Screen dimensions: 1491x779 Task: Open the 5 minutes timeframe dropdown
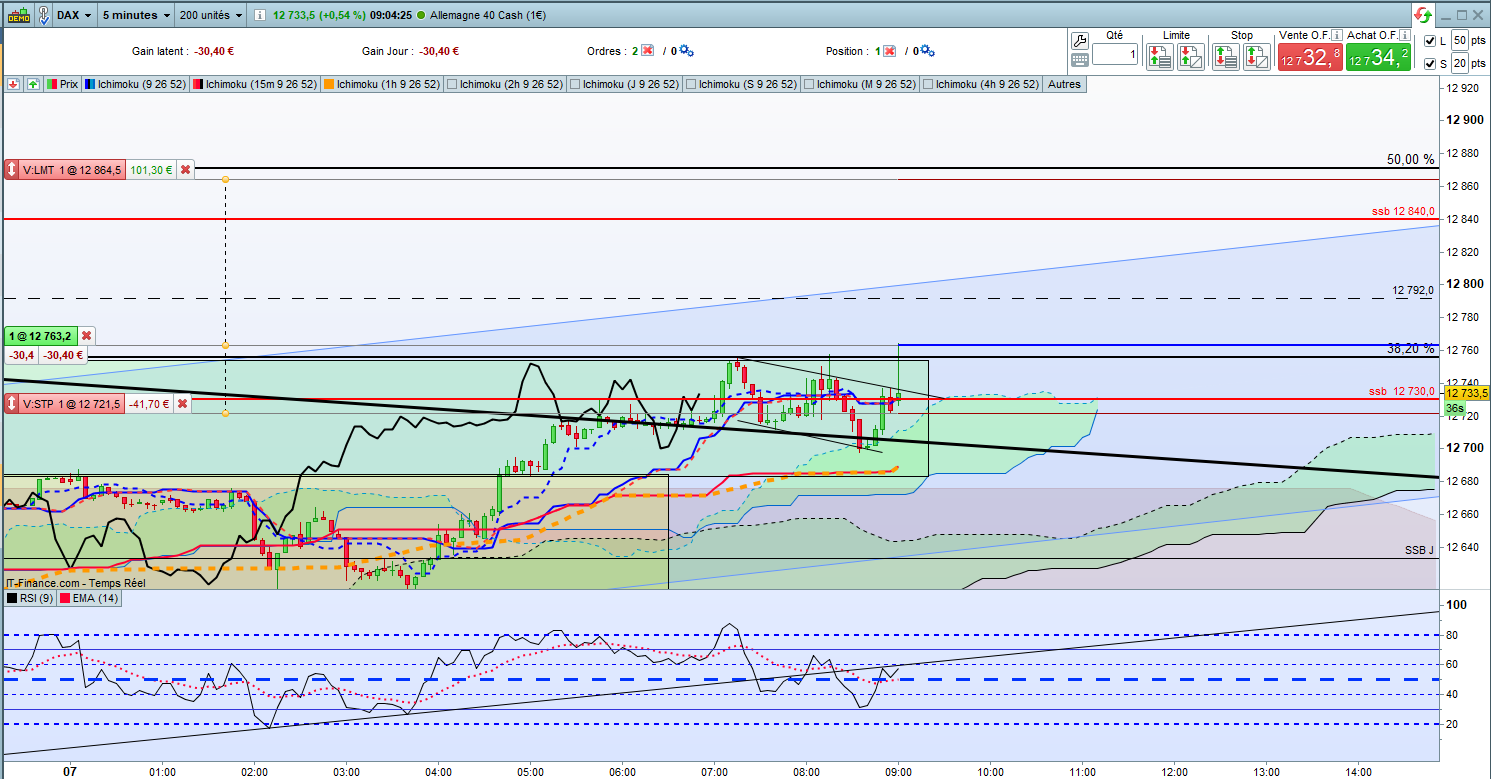point(136,16)
